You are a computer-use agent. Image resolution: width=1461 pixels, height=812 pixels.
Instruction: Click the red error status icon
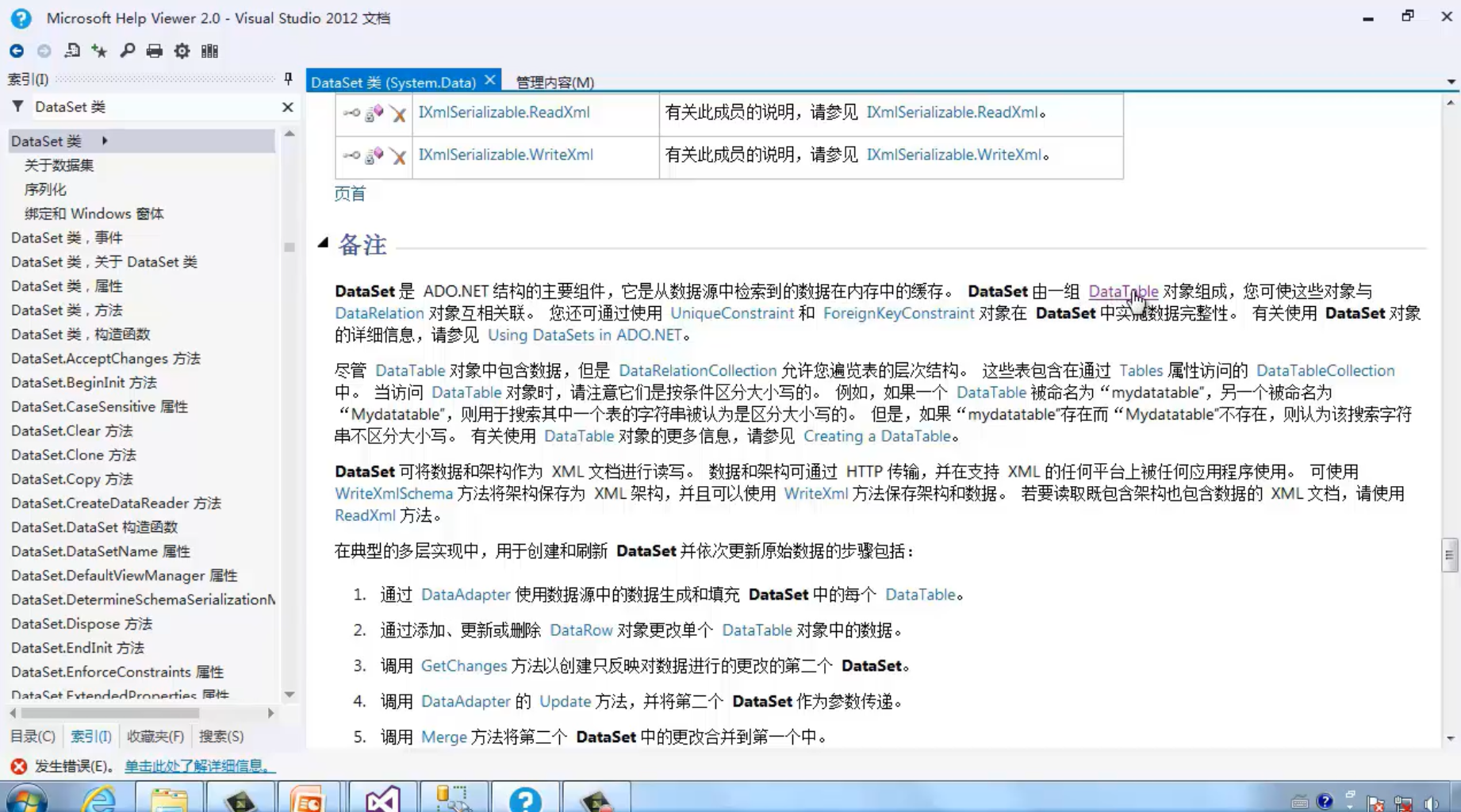(x=18, y=766)
